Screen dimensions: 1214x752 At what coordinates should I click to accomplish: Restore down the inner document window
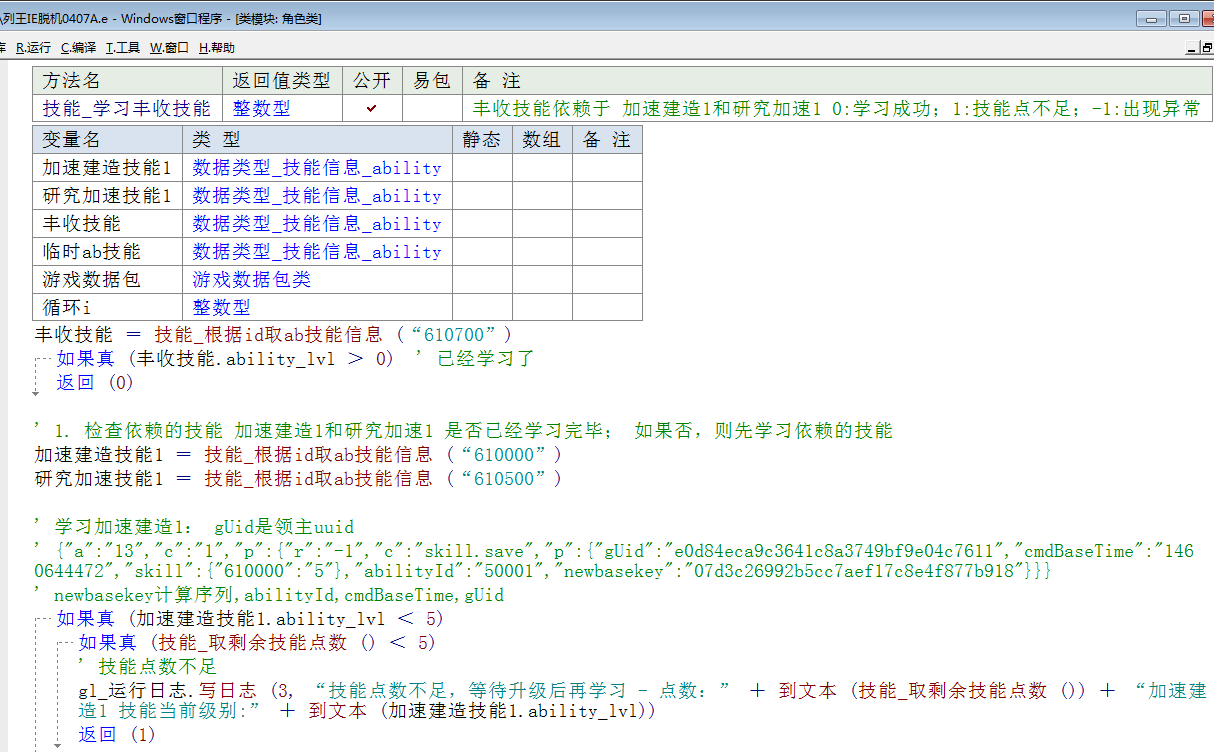point(1207,47)
